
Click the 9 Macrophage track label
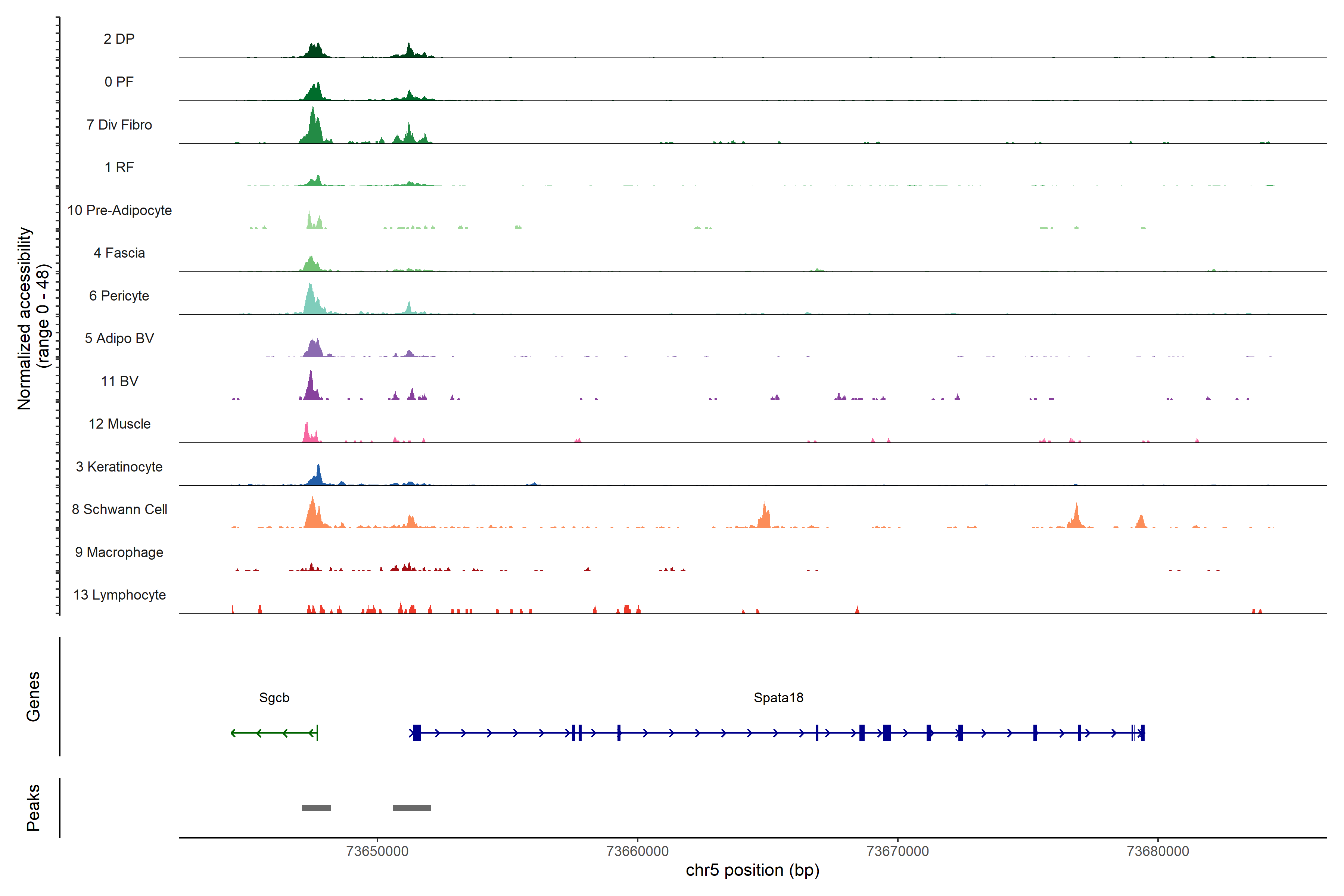[119, 552]
